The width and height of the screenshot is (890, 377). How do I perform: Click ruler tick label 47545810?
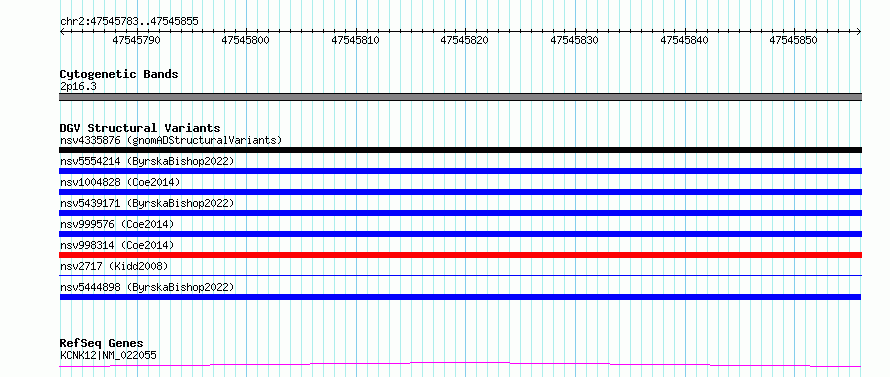tap(355, 40)
